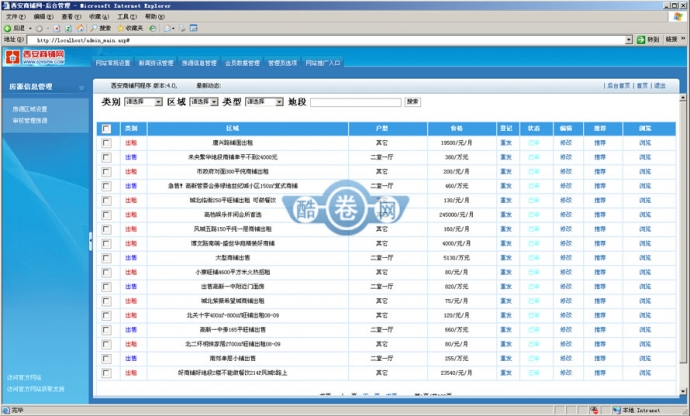
Task: Open the IE Search (搜索) toolbar button
Action: (100, 28)
